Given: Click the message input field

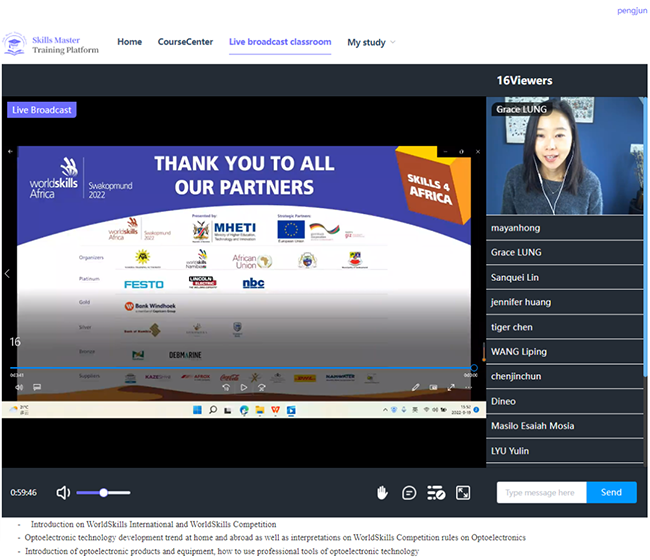Looking at the screenshot, I should tap(541, 492).
